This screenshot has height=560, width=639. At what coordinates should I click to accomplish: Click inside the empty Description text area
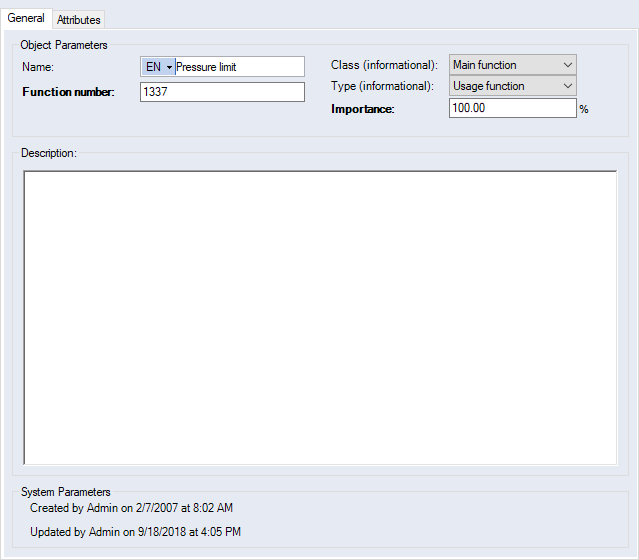coord(320,318)
